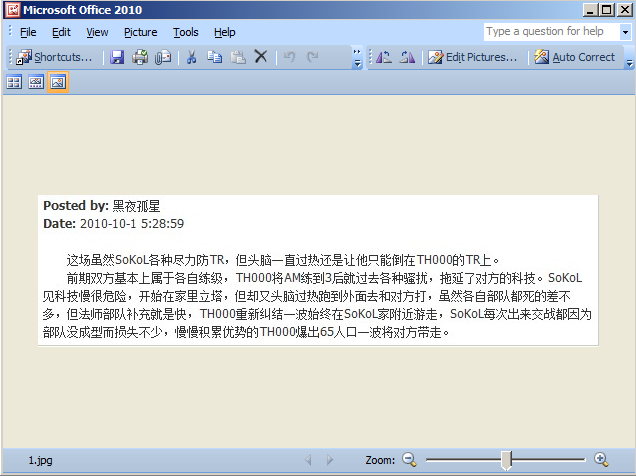Screen dimensions: 636x476
Task: Click the Zoom slider handle
Action: tap(506, 460)
